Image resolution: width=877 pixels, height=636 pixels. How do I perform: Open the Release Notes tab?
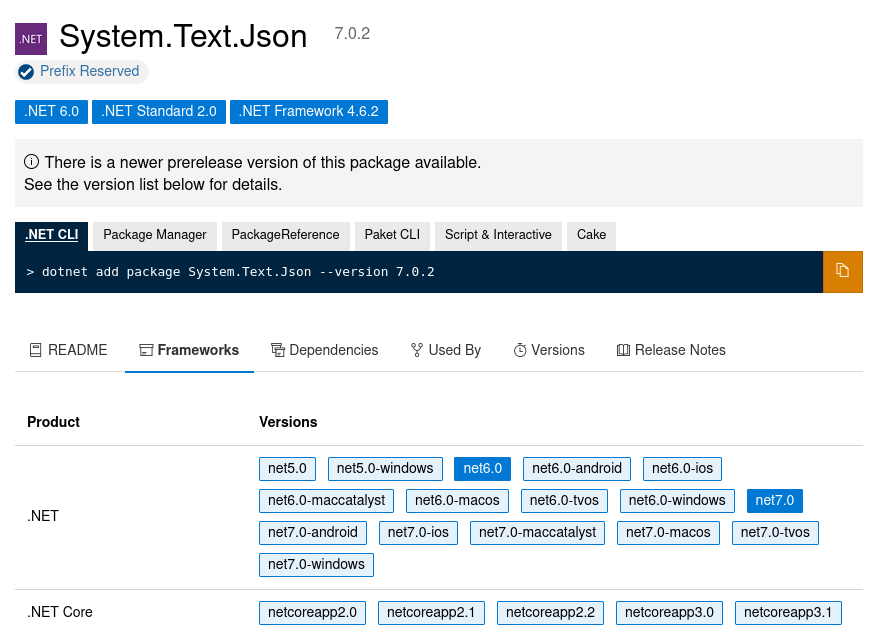tap(671, 350)
